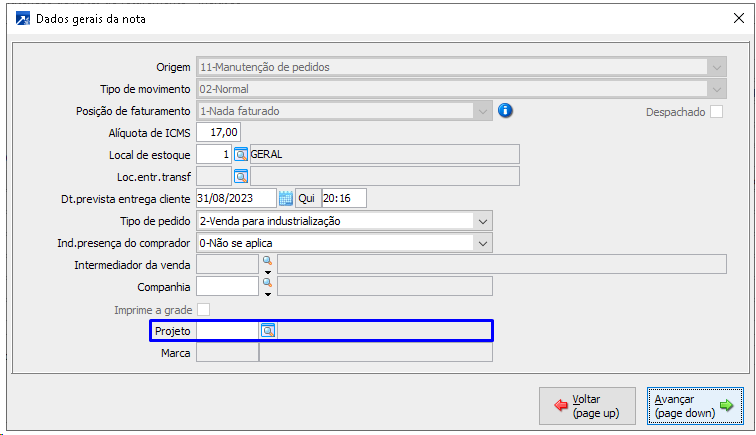Click the GERAL stock location description

(x=385, y=154)
